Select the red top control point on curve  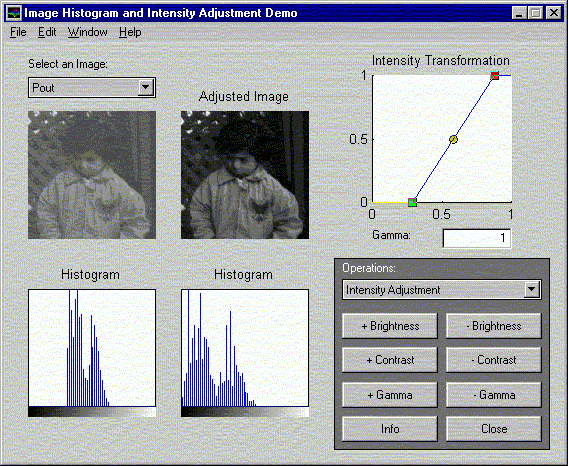[x=494, y=76]
